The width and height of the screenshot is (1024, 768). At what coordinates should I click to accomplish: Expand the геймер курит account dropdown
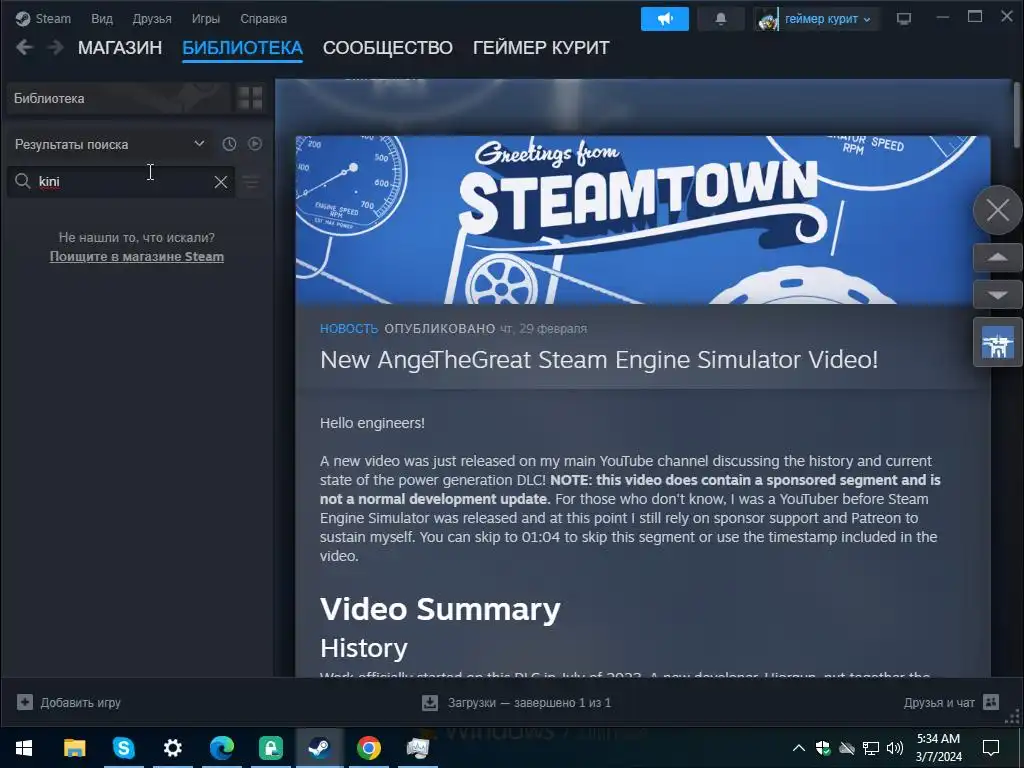tap(827, 19)
